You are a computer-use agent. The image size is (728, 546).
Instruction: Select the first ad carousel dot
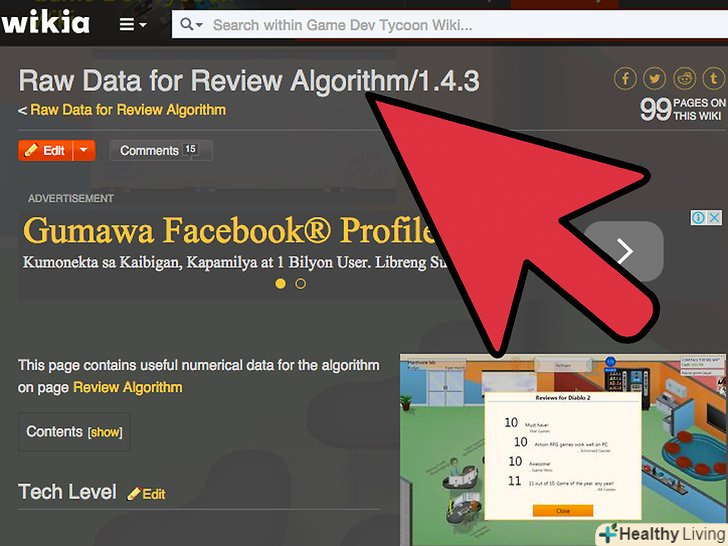click(280, 283)
